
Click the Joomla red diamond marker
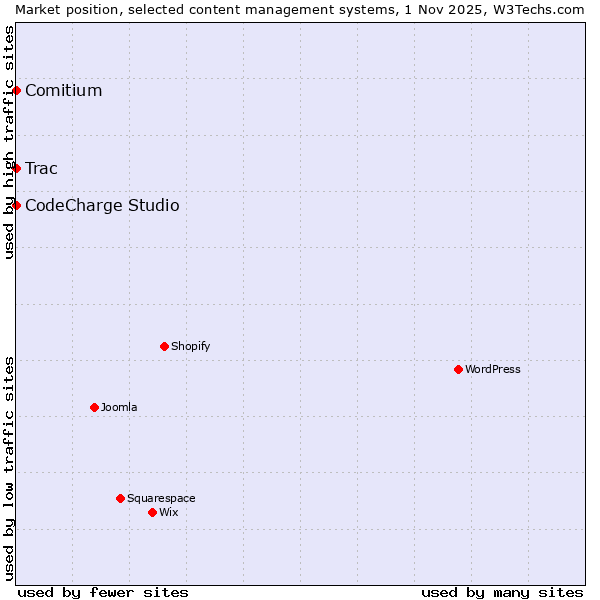click(94, 407)
